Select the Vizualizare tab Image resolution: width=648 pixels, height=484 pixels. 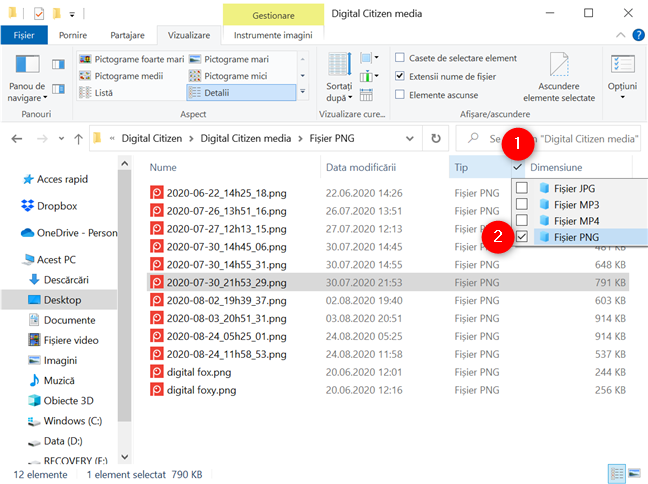(189, 36)
